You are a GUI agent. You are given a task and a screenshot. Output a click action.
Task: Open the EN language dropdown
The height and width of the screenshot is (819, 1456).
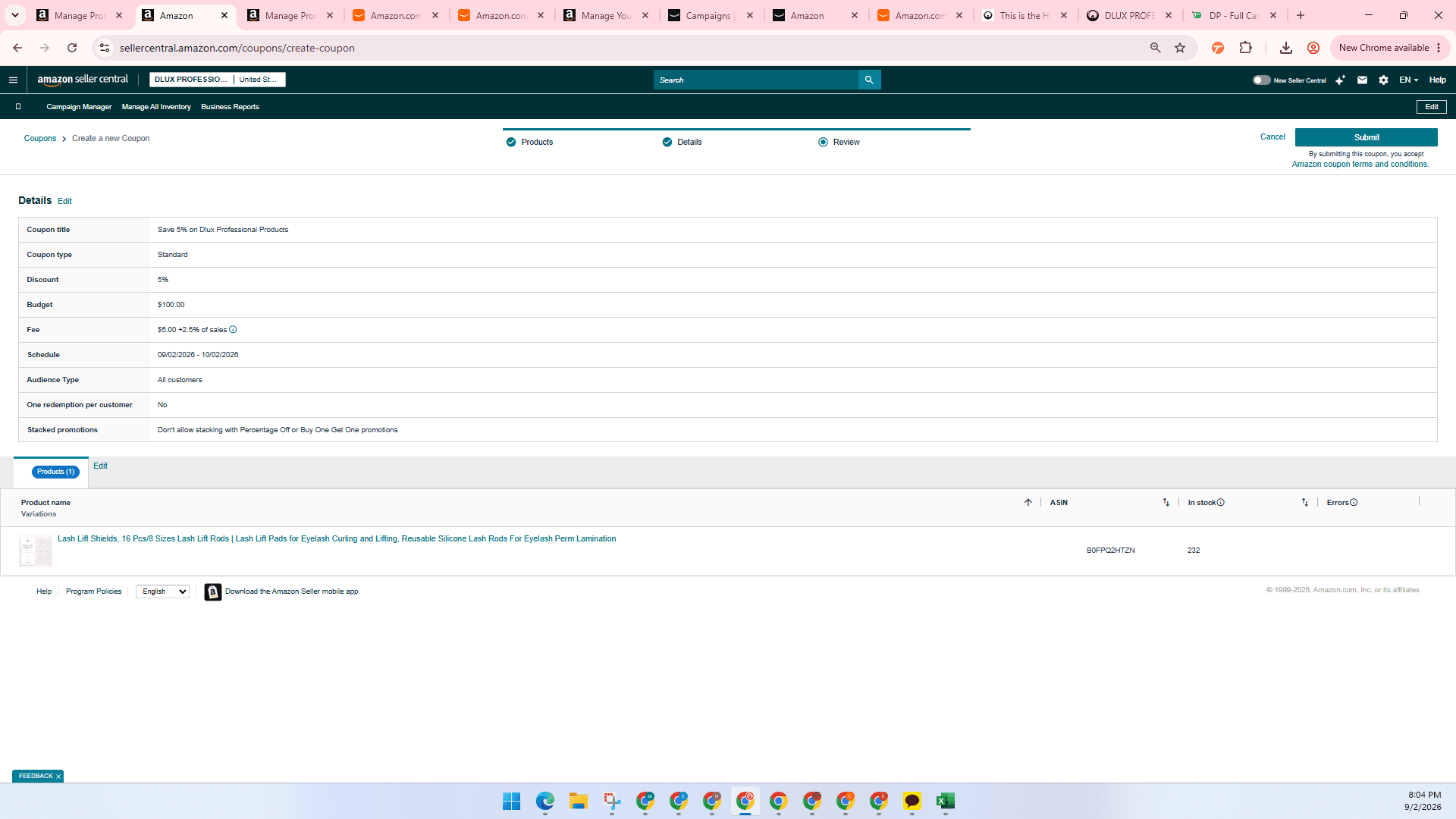click(1408, 80)
